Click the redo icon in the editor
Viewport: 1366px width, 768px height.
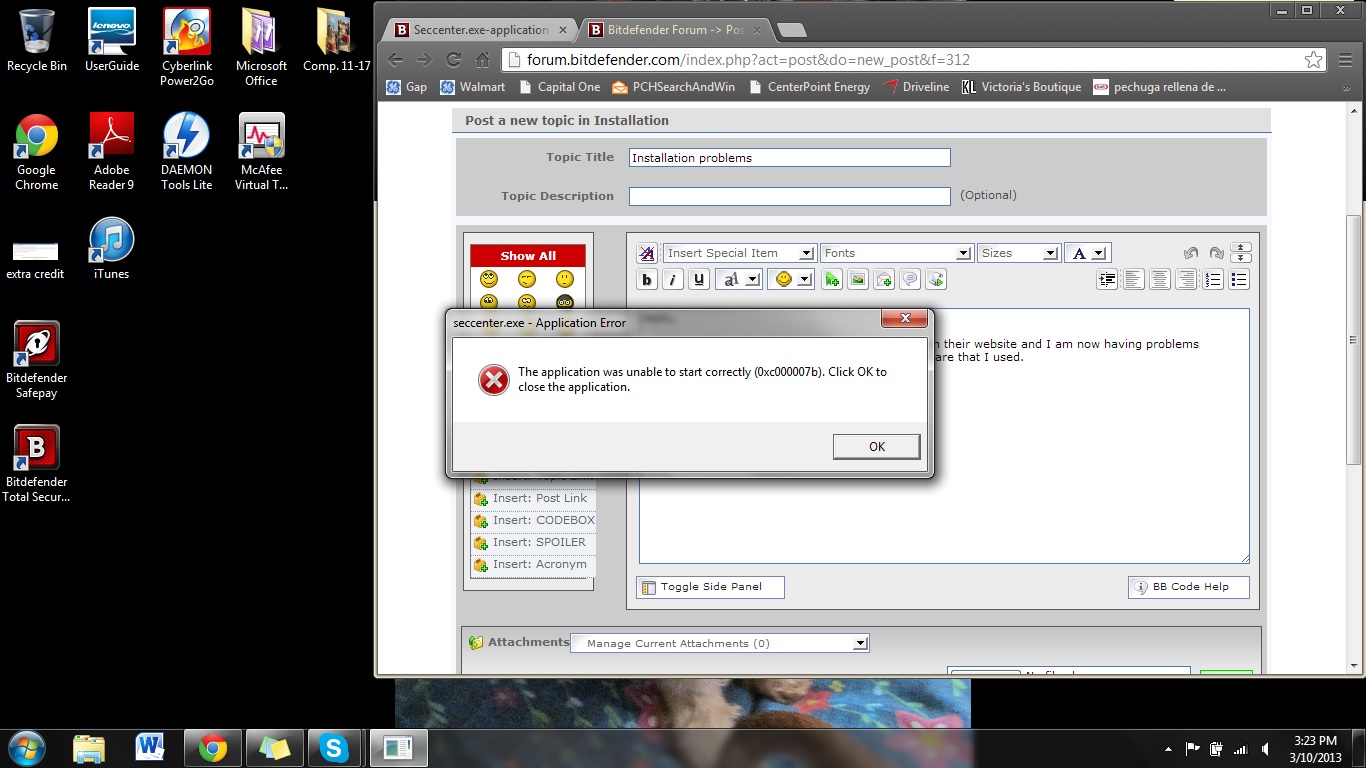pyautogui.click(x=1216, y=253)
